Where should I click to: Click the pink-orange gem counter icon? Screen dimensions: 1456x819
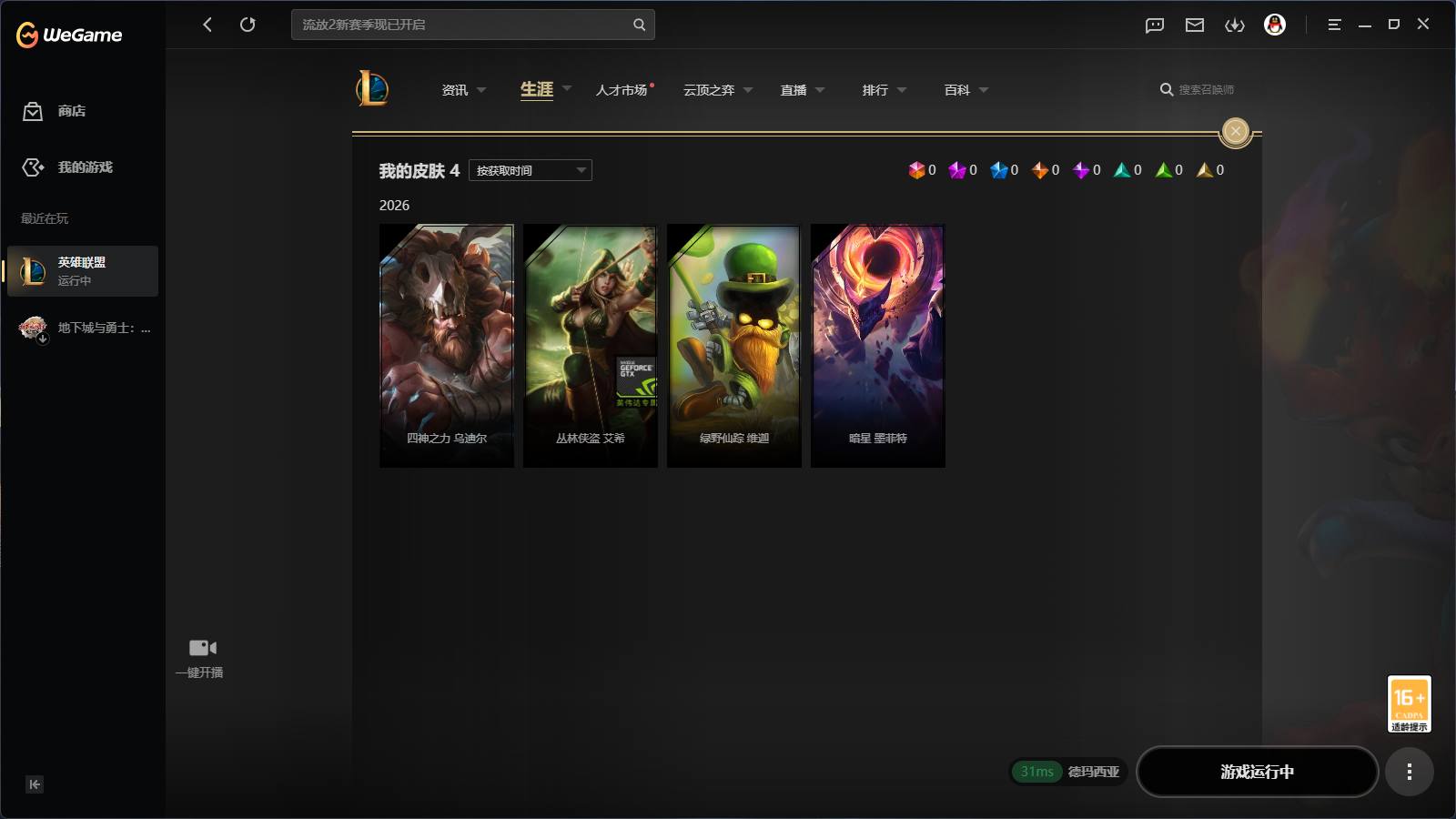(916, 170)
